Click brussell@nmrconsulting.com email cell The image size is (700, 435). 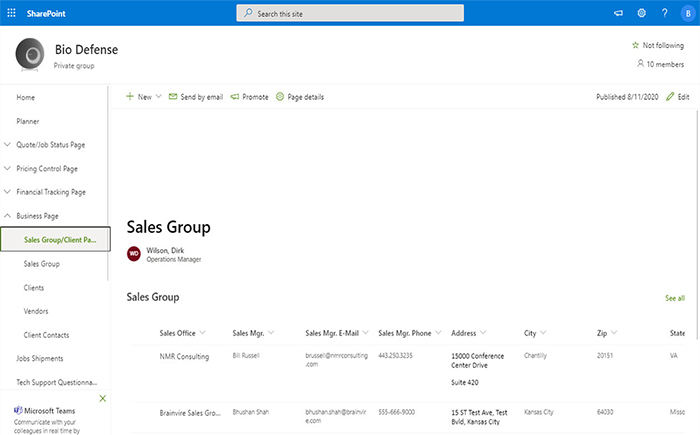[x=337, y=360]
